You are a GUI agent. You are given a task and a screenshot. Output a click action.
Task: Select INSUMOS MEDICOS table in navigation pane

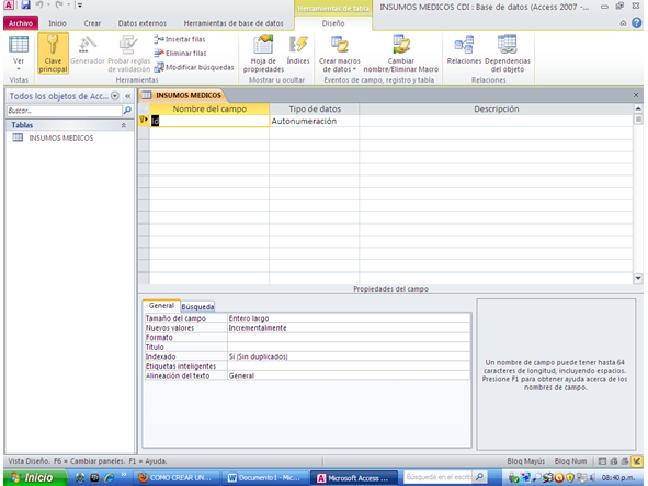(x=61, y=138)
